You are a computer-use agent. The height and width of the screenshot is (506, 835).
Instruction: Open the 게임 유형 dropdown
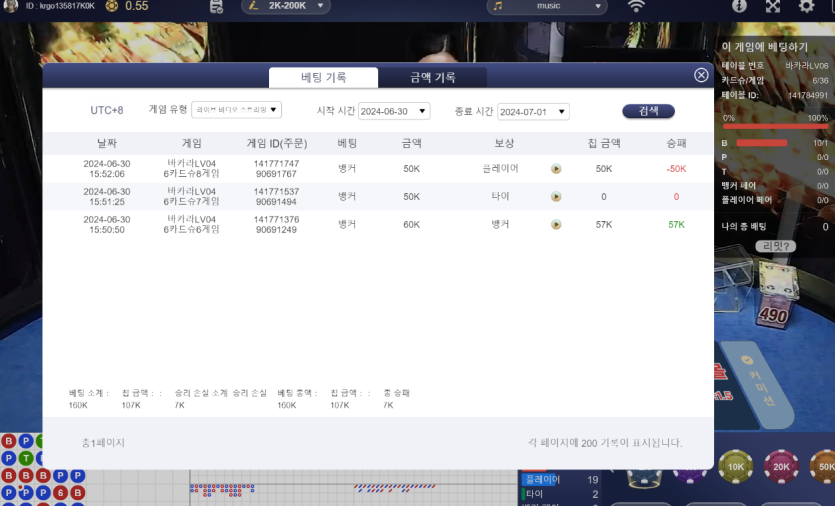236,110
